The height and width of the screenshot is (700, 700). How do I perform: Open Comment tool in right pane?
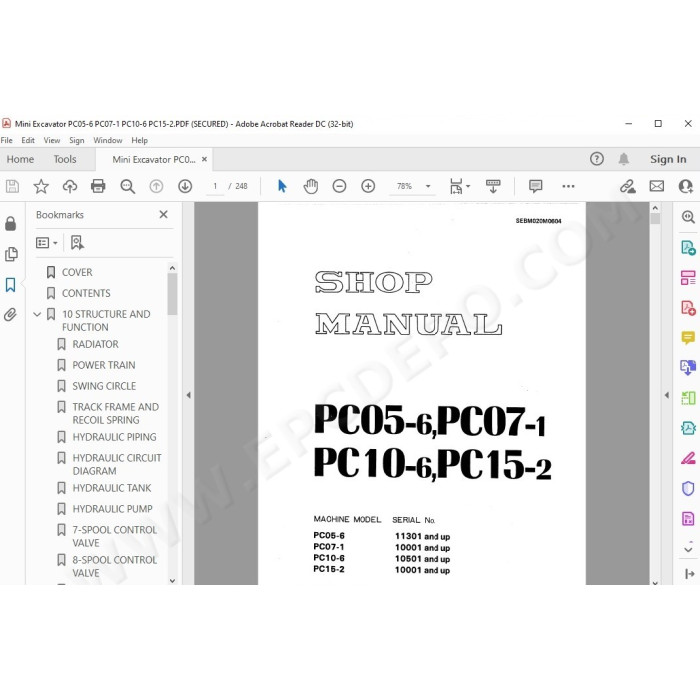(688, 338)
